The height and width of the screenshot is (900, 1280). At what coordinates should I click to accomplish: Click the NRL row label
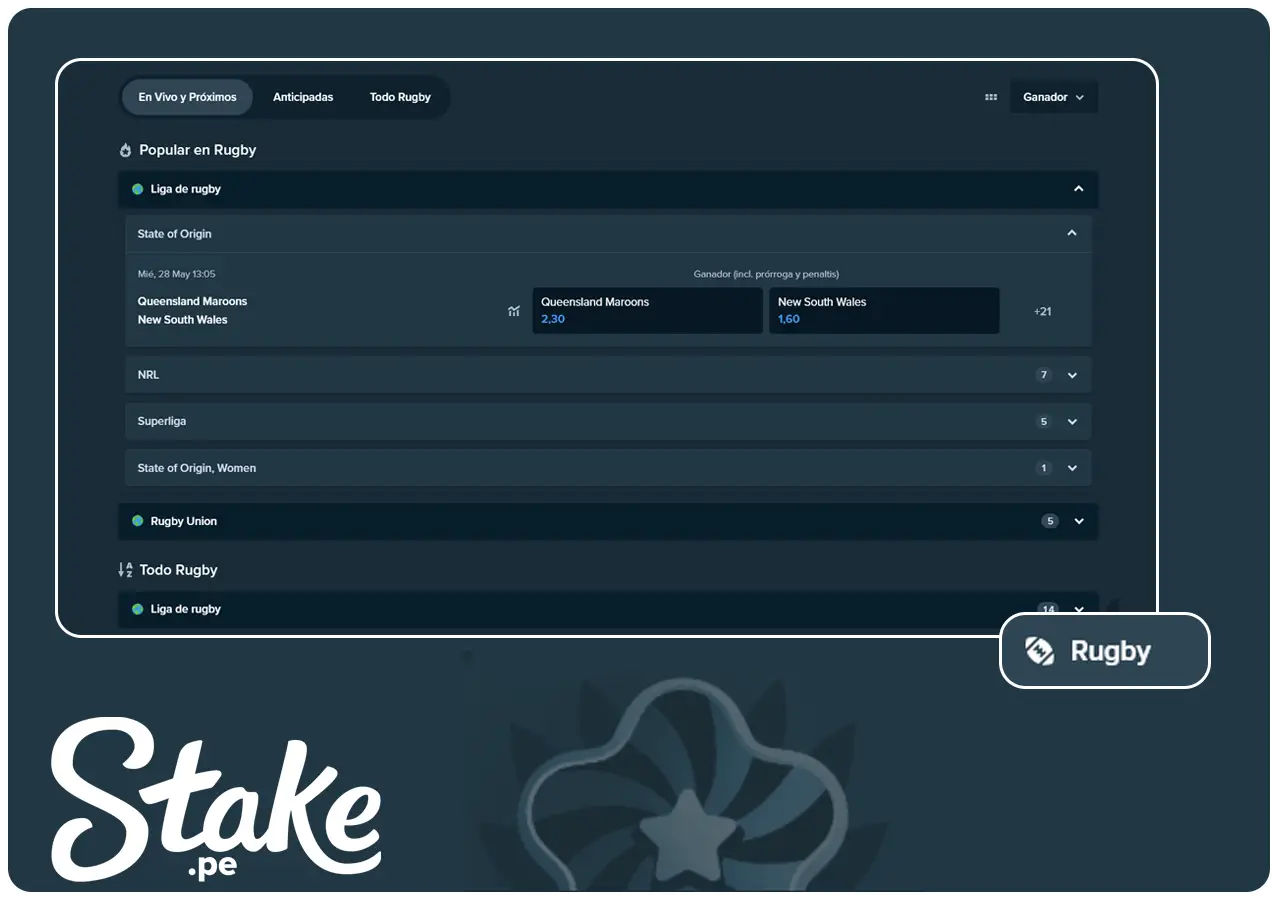tap(148, 375)
